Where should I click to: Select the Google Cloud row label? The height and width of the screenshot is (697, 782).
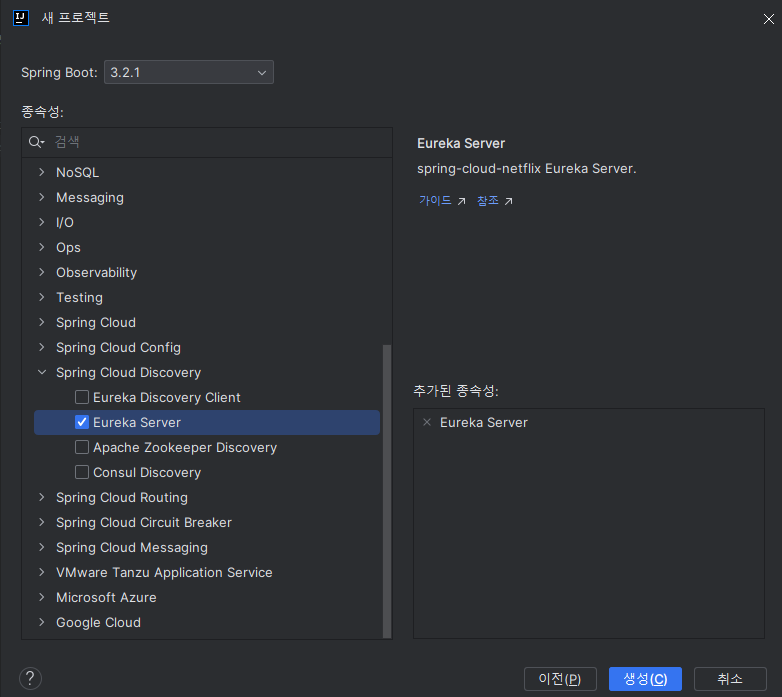98,622
